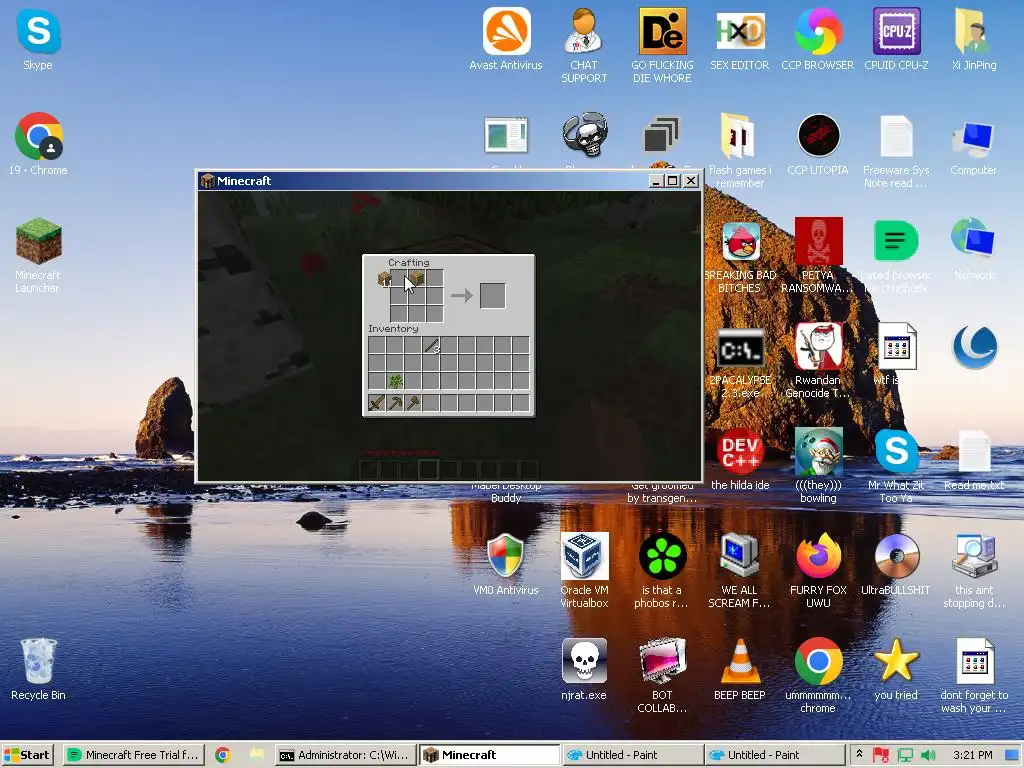Open the is that a phobos r... icon
1024x768 pixels.
(x=662, y=571)
